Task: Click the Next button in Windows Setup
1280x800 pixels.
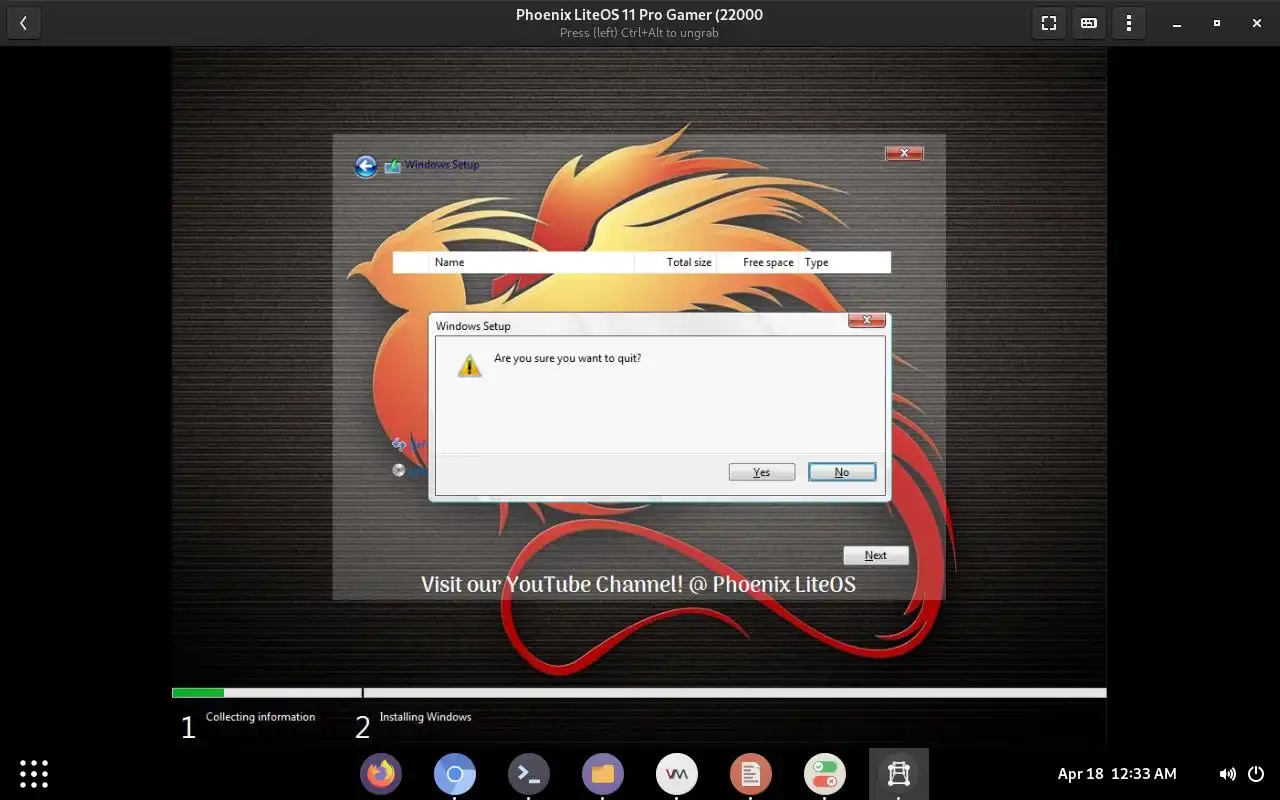Action: [x=876, y=555]
